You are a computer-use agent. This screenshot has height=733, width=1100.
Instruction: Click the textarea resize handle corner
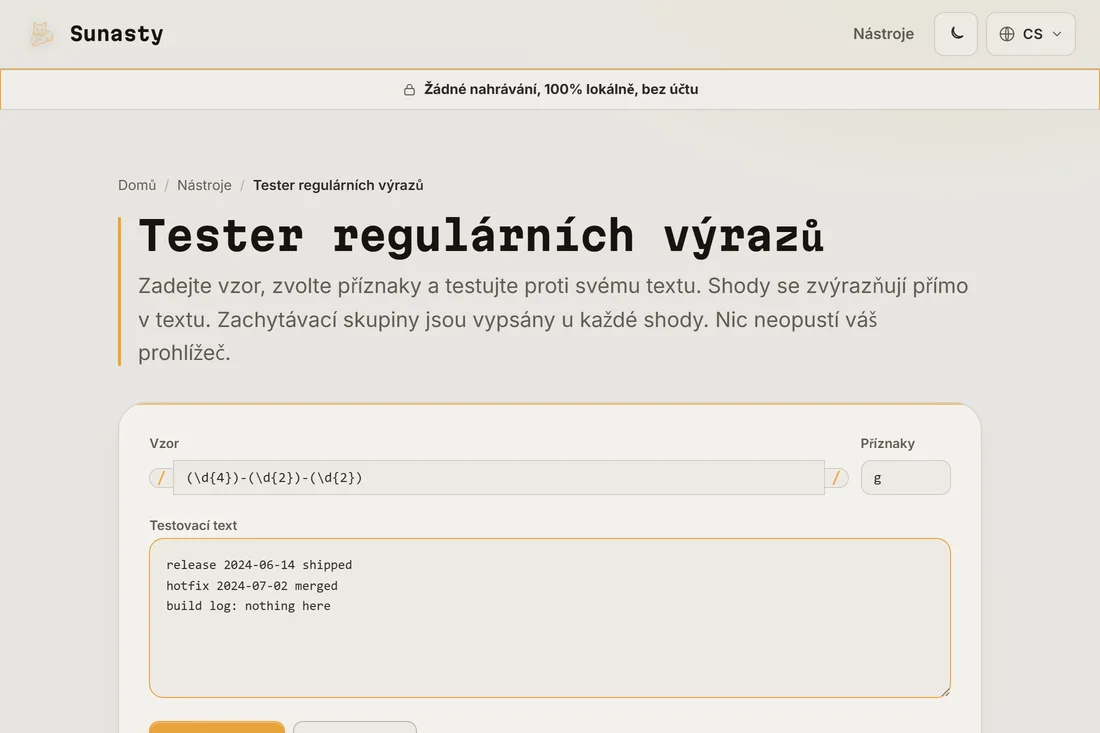pos(945,692)
